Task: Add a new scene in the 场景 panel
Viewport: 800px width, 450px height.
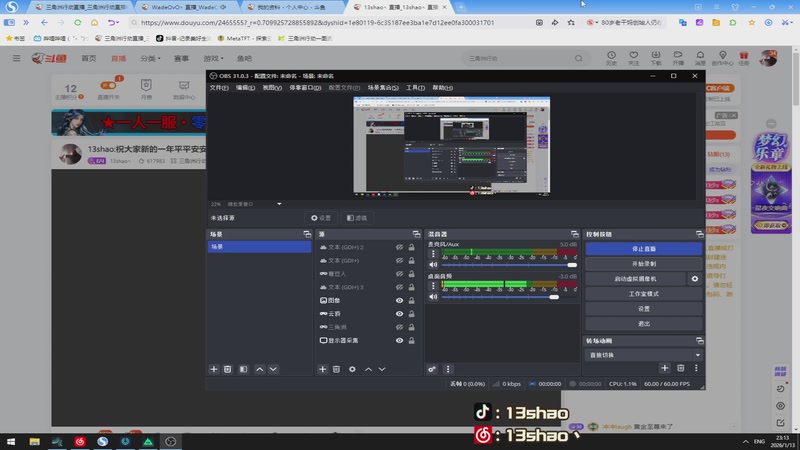Action: tap(214, 369)
